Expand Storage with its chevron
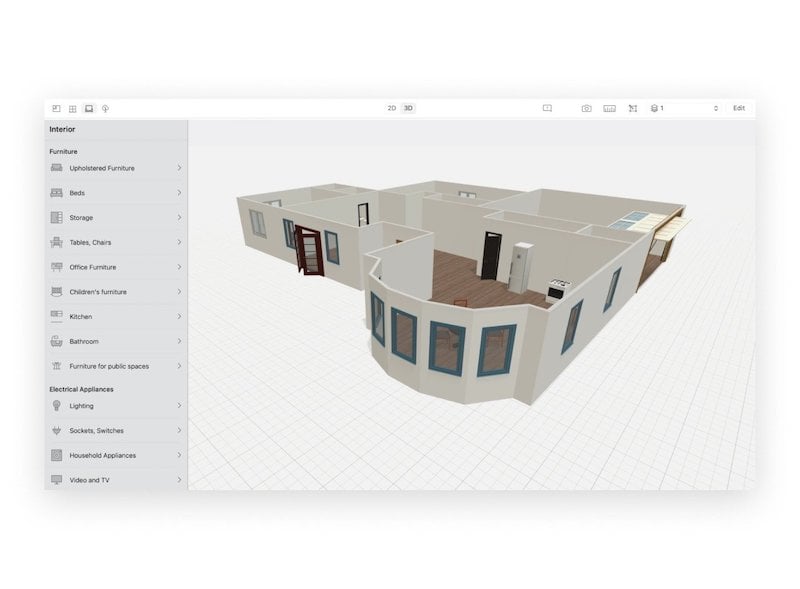 pyautogui.click(x=179, y=217)
